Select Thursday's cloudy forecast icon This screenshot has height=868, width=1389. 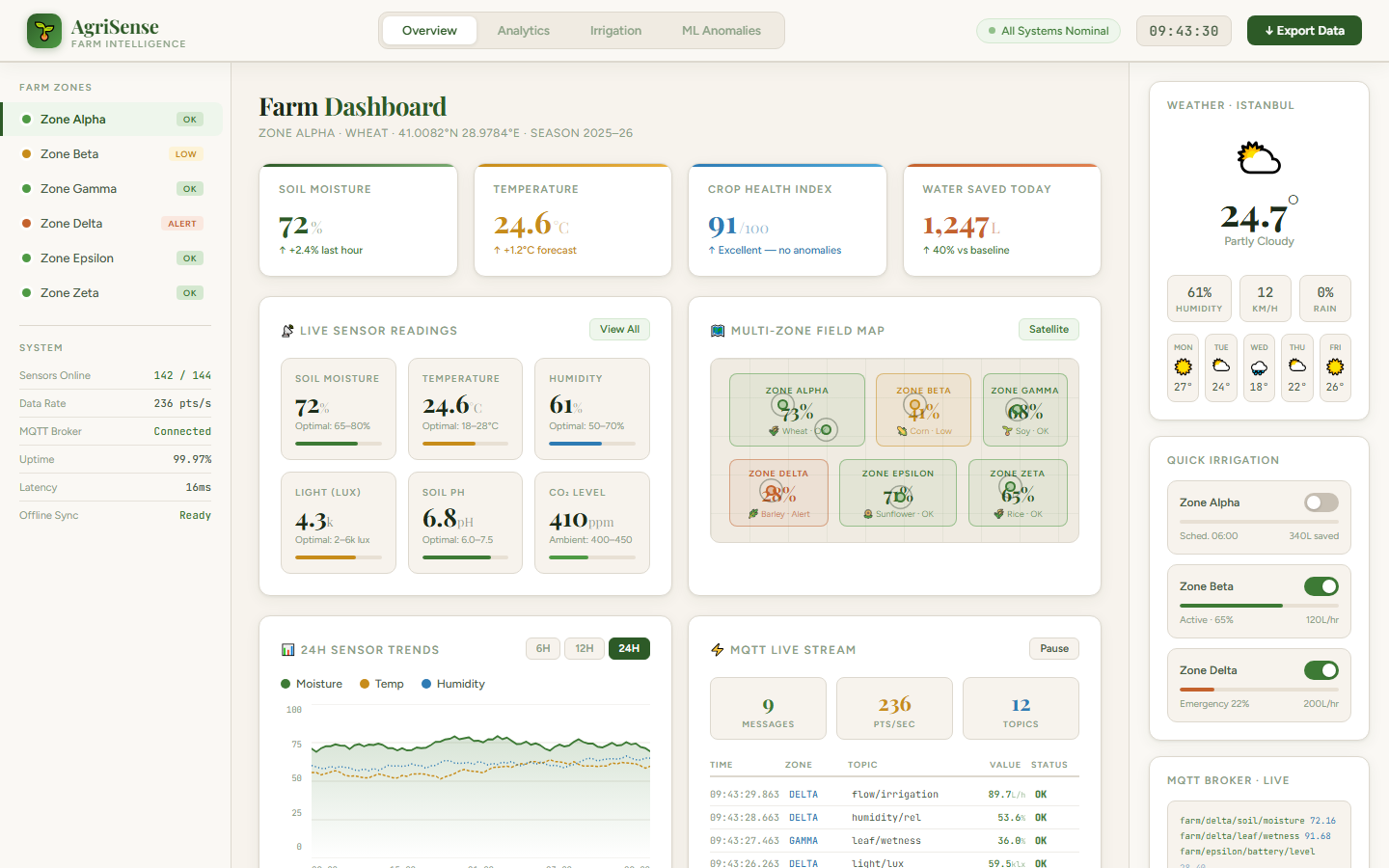[x=1297, y=366]
